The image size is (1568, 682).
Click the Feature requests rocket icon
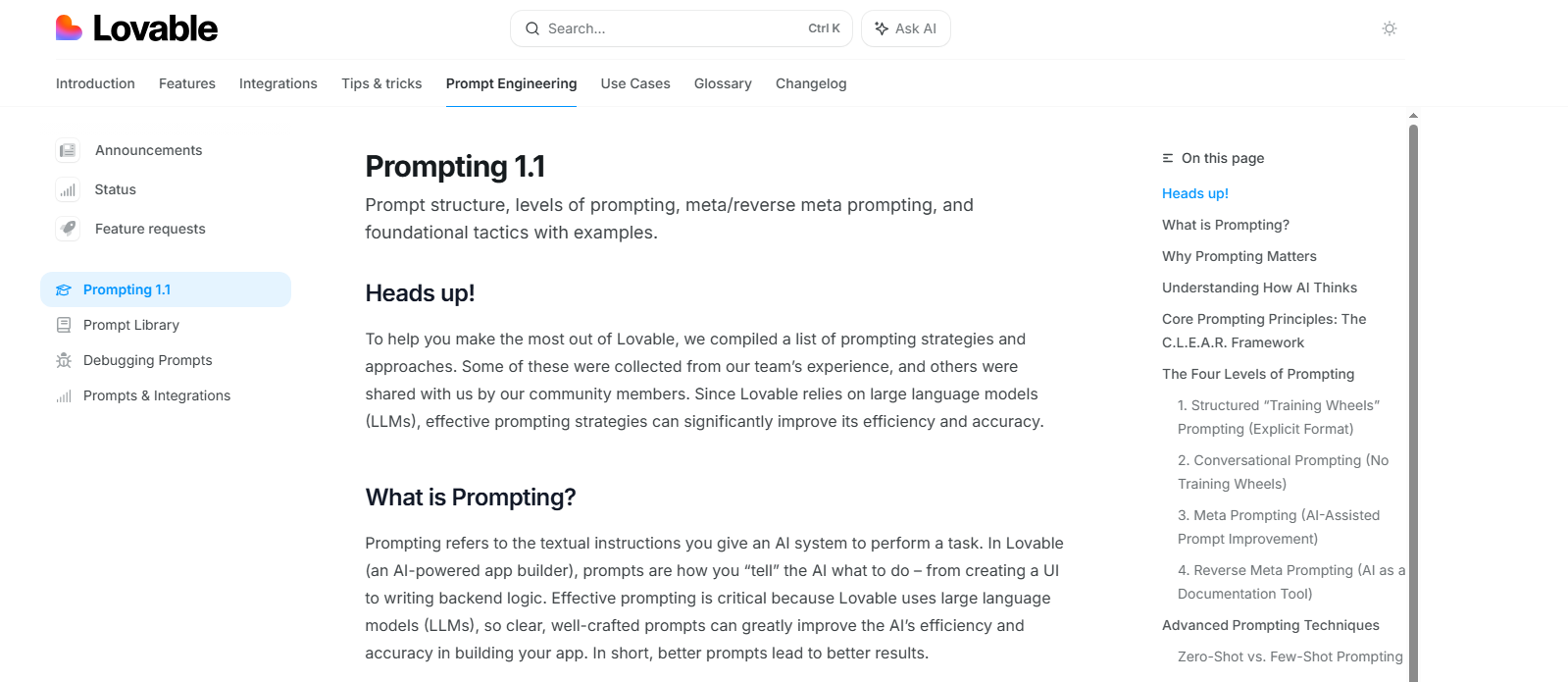[x=68, y=229]
